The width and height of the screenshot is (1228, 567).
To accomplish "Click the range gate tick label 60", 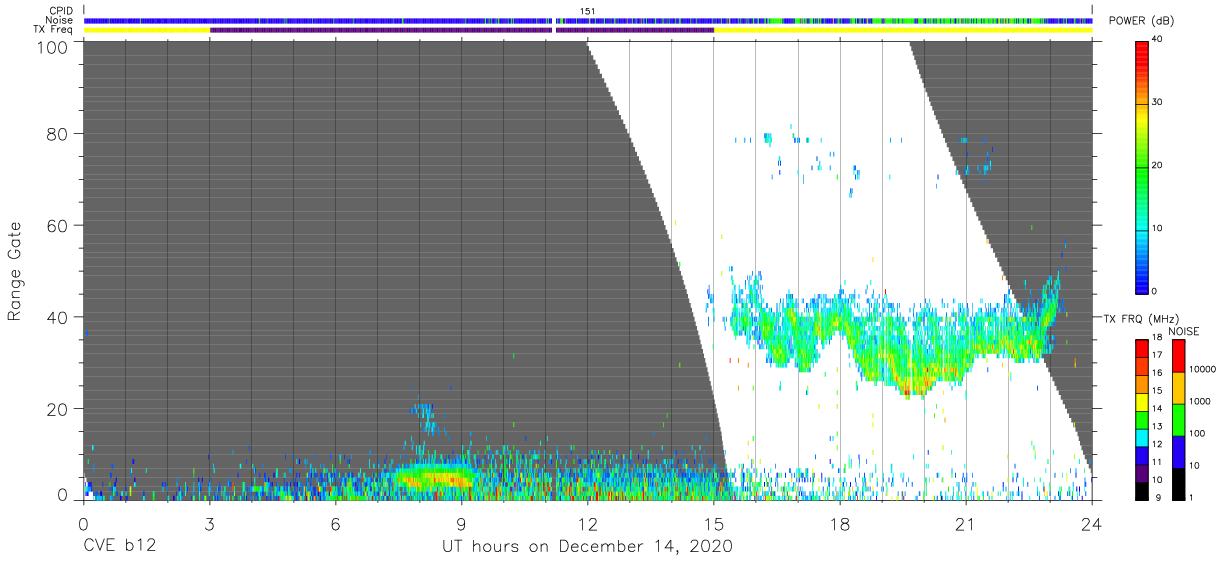I will coord(57,226).
